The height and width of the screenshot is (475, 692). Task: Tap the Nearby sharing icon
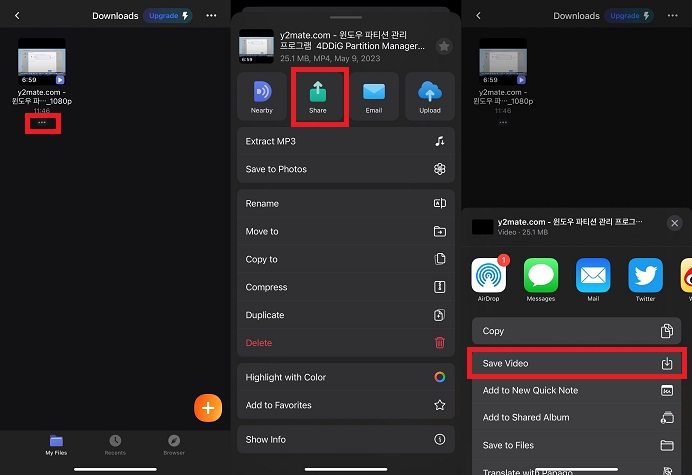(x=262, y=97)
